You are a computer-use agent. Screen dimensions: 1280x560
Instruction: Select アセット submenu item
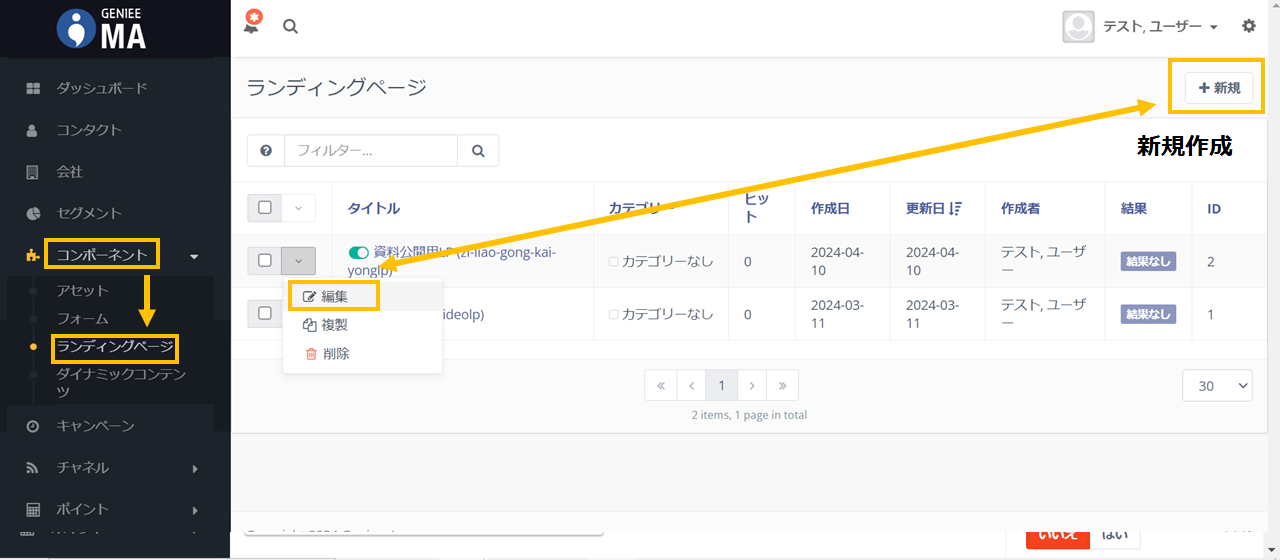pyautogui.click(x=82, y=290)
